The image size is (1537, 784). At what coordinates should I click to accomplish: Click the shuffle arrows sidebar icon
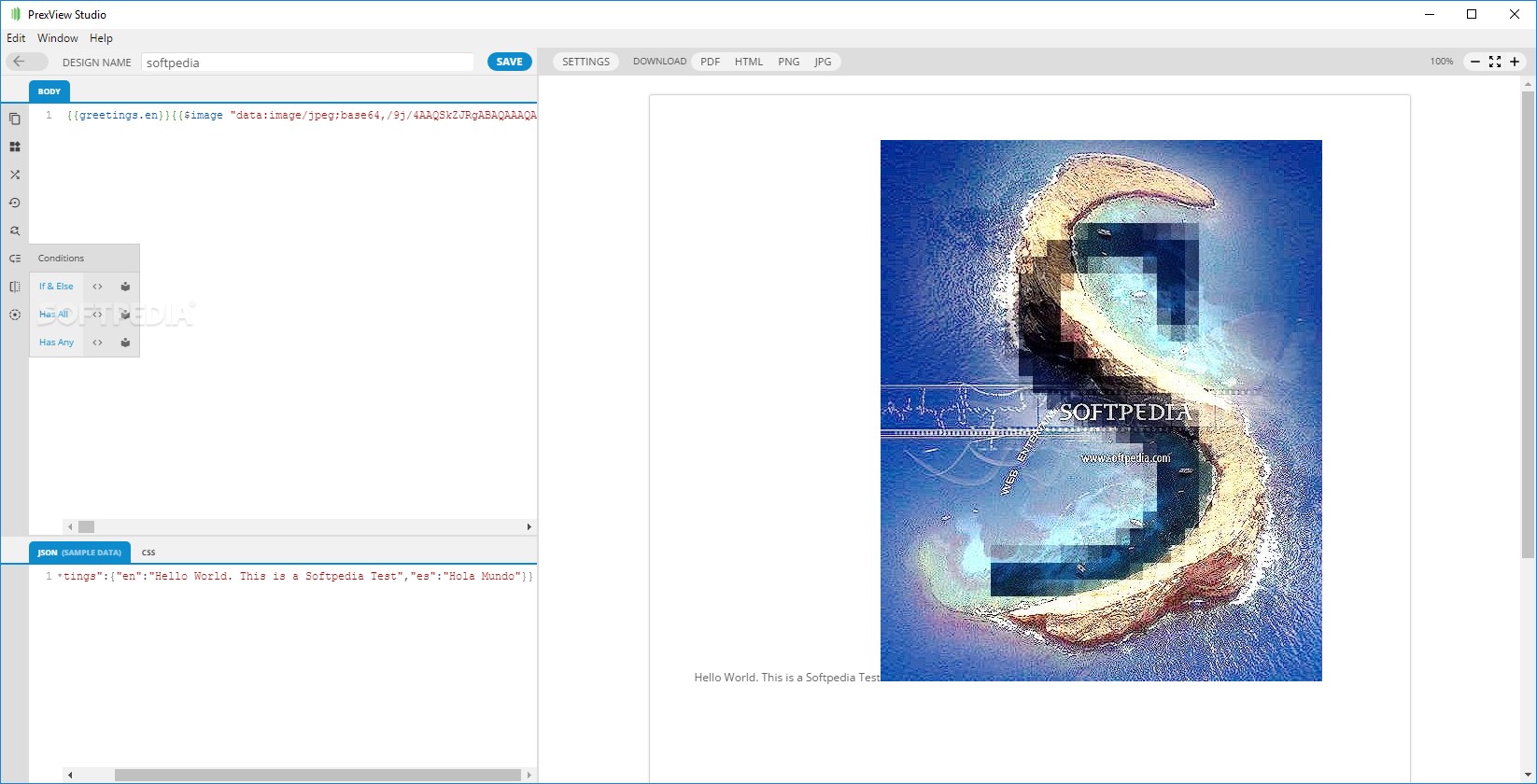[x=15, y=175]
